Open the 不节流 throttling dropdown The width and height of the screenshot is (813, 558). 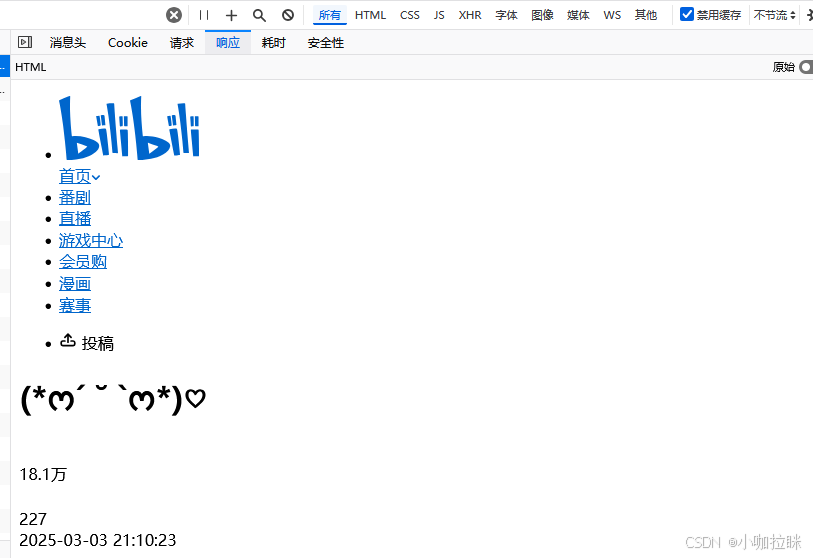pyautogui.click(x=774, y=15)
